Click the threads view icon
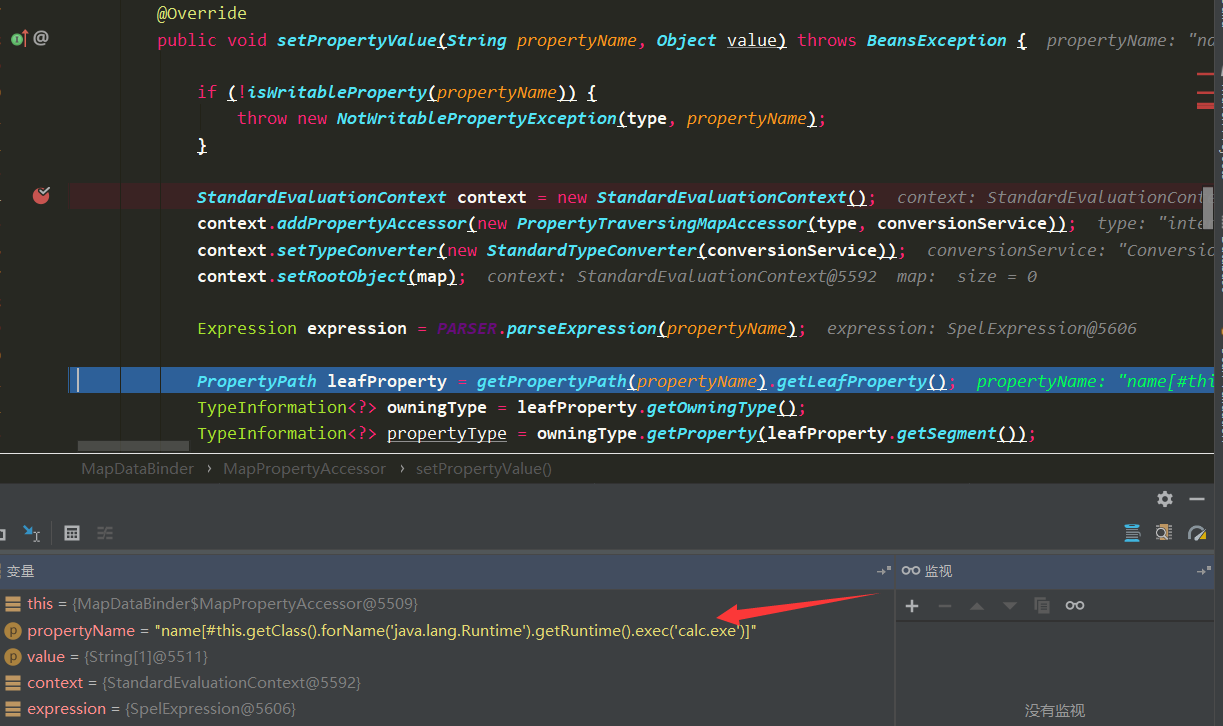The height and width of the screenshot is (726, 1223). coord(1132,533)
